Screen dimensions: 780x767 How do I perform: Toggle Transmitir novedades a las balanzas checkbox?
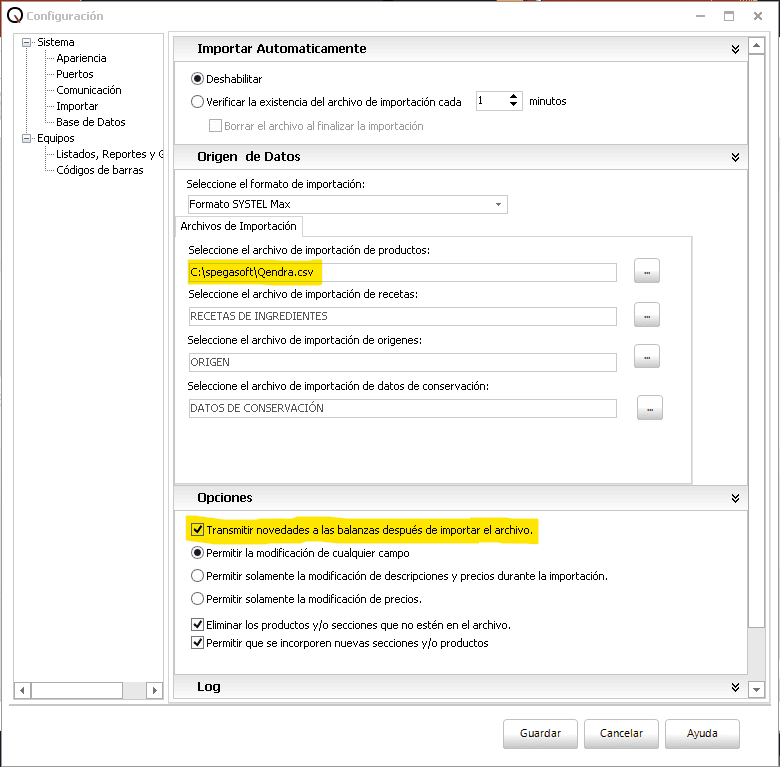pos(197,529)
